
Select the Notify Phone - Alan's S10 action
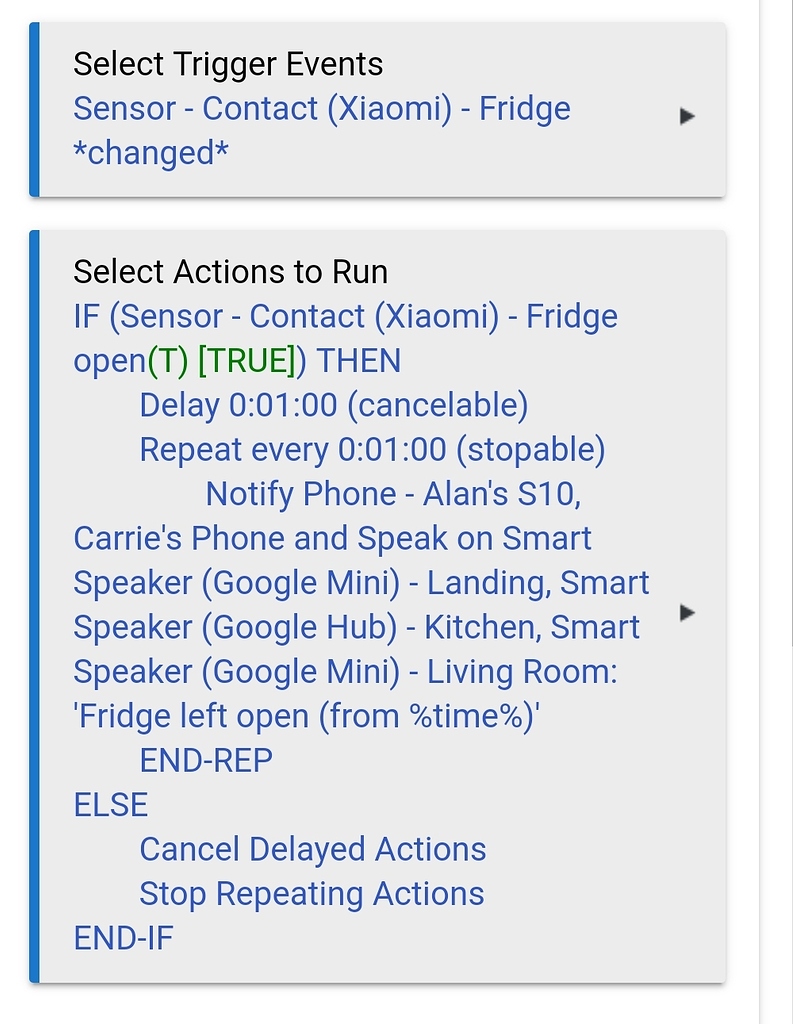click(x=393, y=494)
